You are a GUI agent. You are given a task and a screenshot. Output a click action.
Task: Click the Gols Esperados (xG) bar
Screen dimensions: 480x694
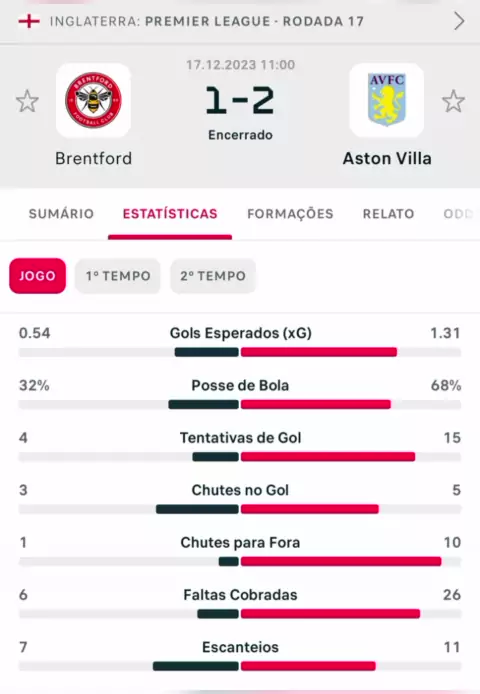point(240,352)
